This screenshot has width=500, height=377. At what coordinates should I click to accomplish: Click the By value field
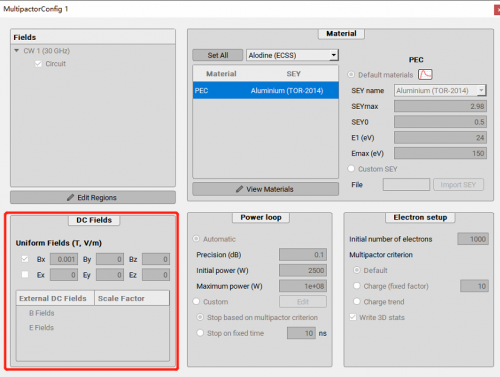110,259
